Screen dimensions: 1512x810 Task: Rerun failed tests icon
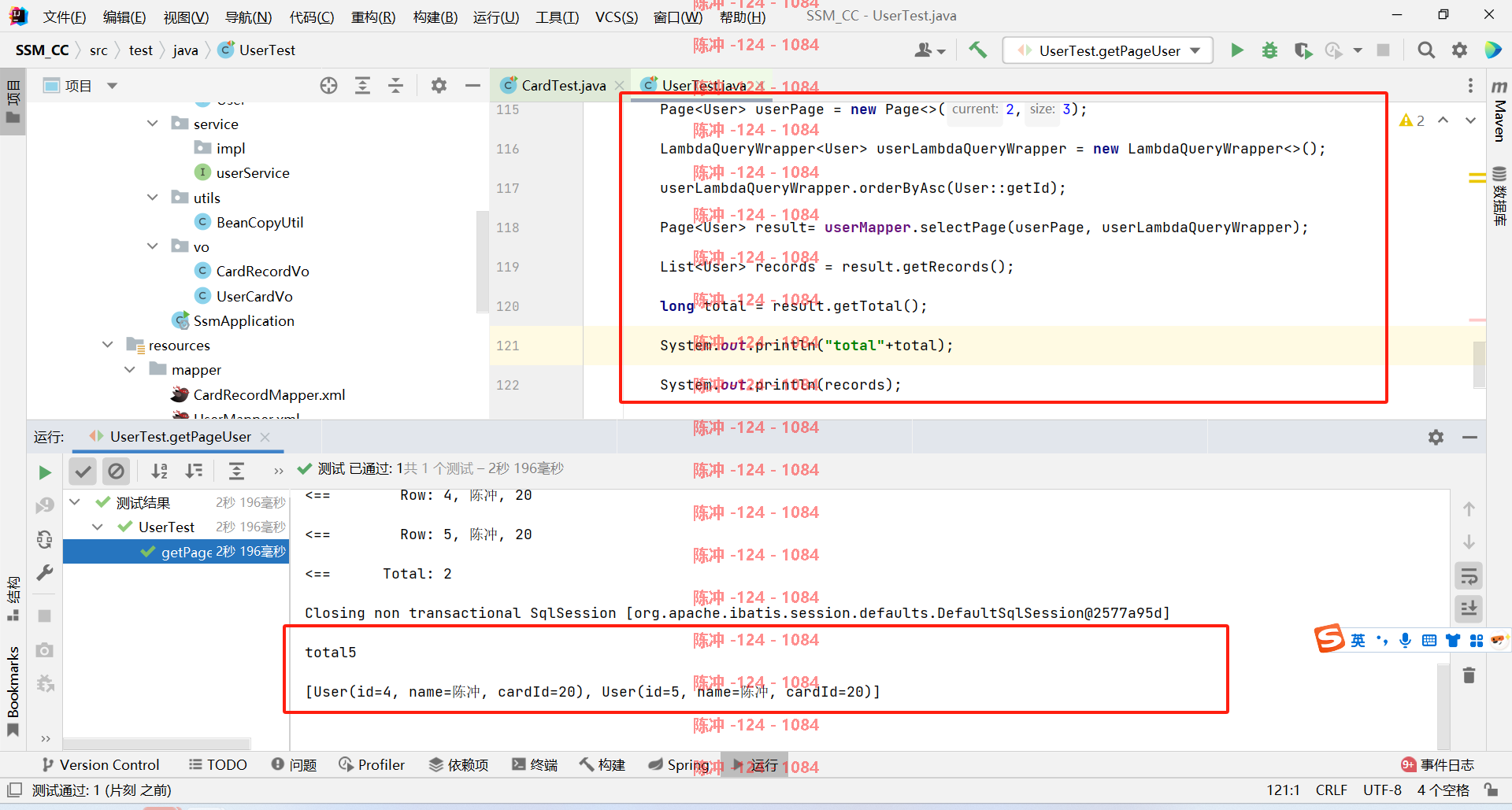(x=45, y=505)
